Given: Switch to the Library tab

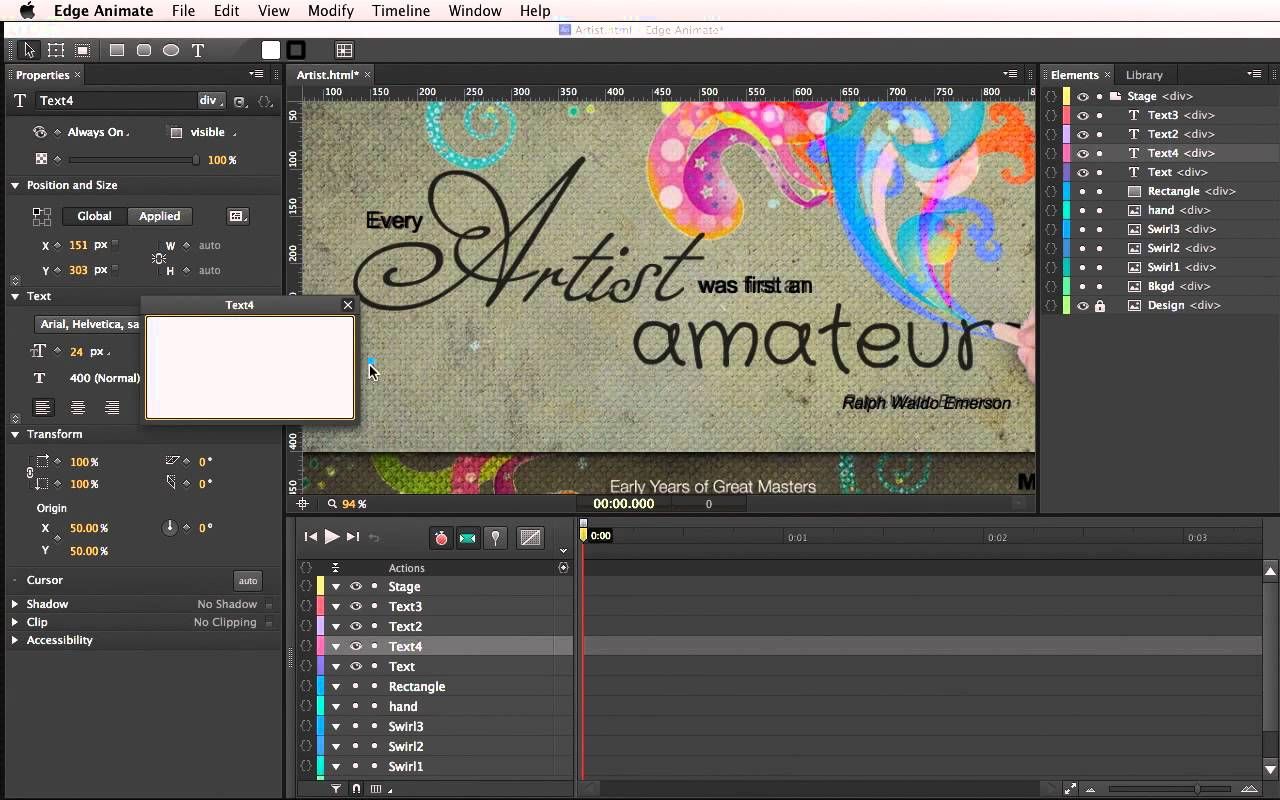Looking at the screenshot, I should [x=1144, y=75].
